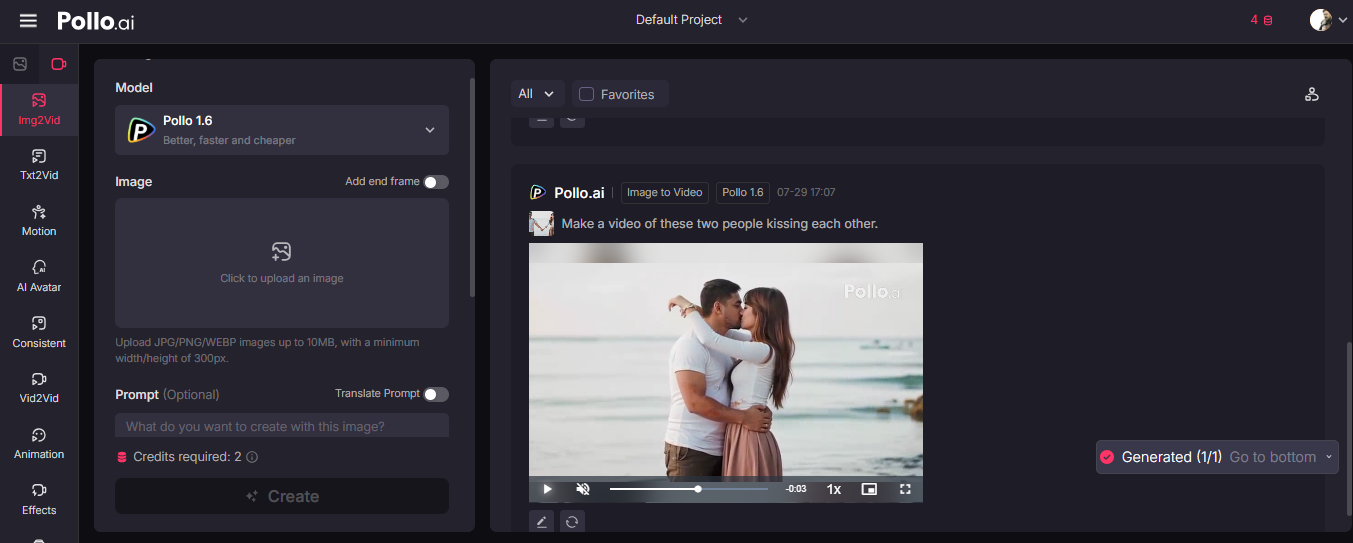Click the edit pencil icon below video

(541, 521)
